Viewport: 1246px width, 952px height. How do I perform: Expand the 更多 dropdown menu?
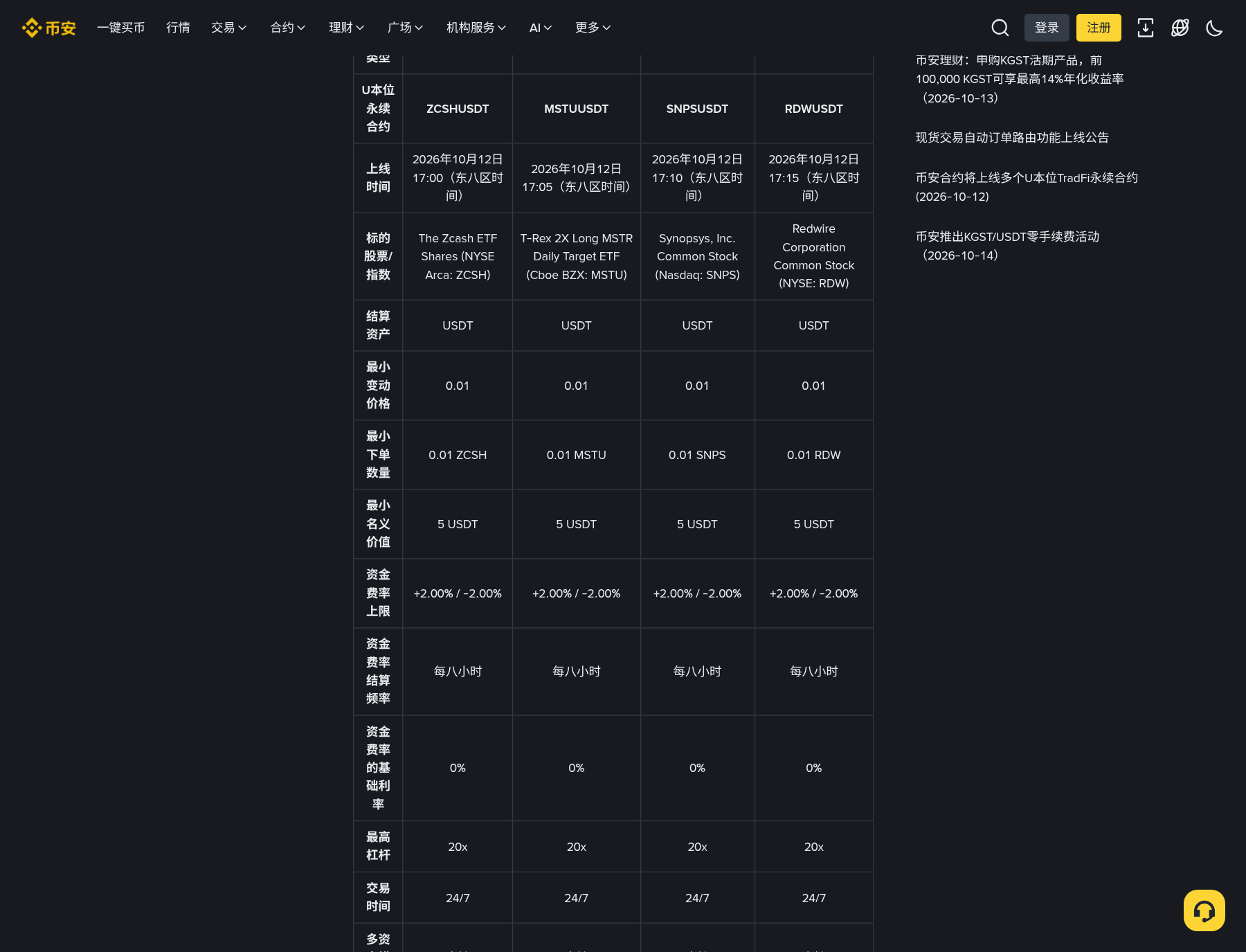pyautogui.click(x=593, y=28)
